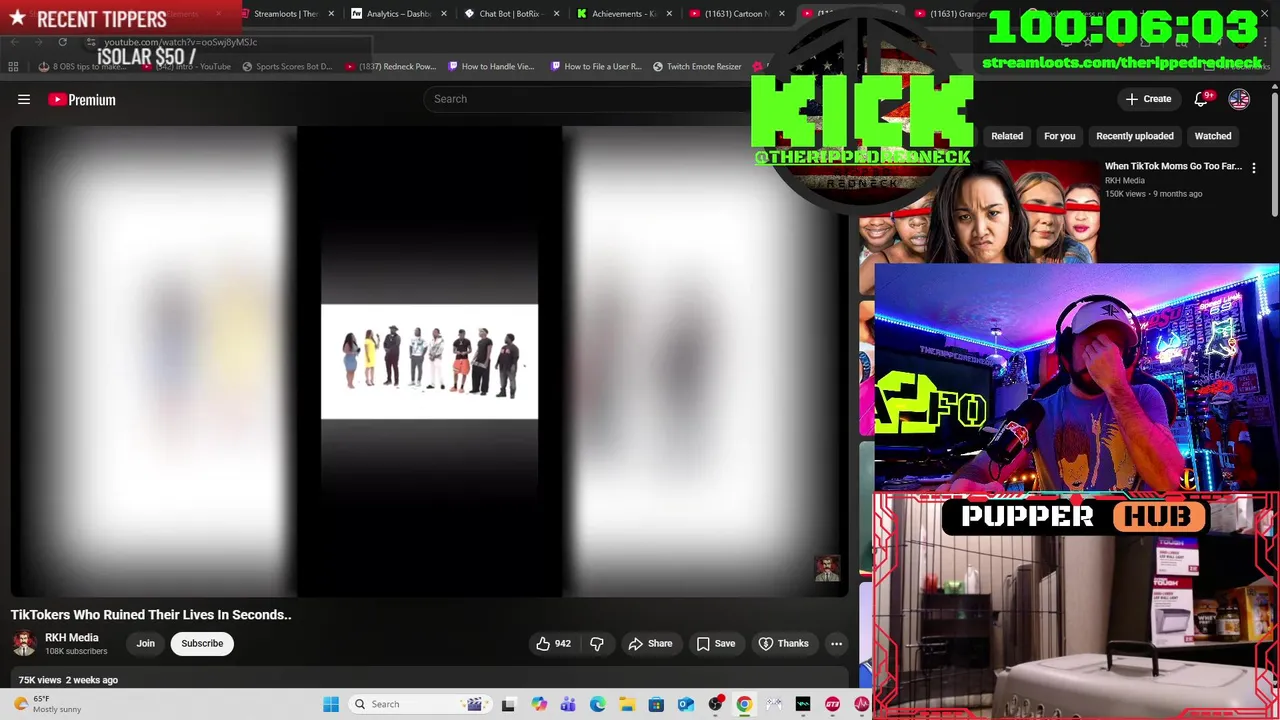1280x720 pixels.
Task: Send a Thanks to the creator
Action: pyautogui.click(x=783, y=644)
